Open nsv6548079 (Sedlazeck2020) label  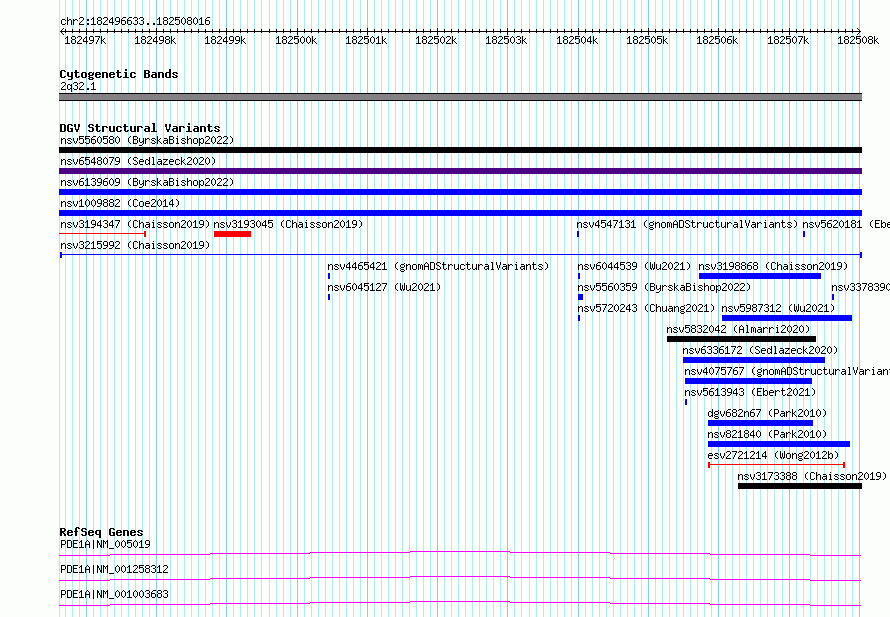138,161
